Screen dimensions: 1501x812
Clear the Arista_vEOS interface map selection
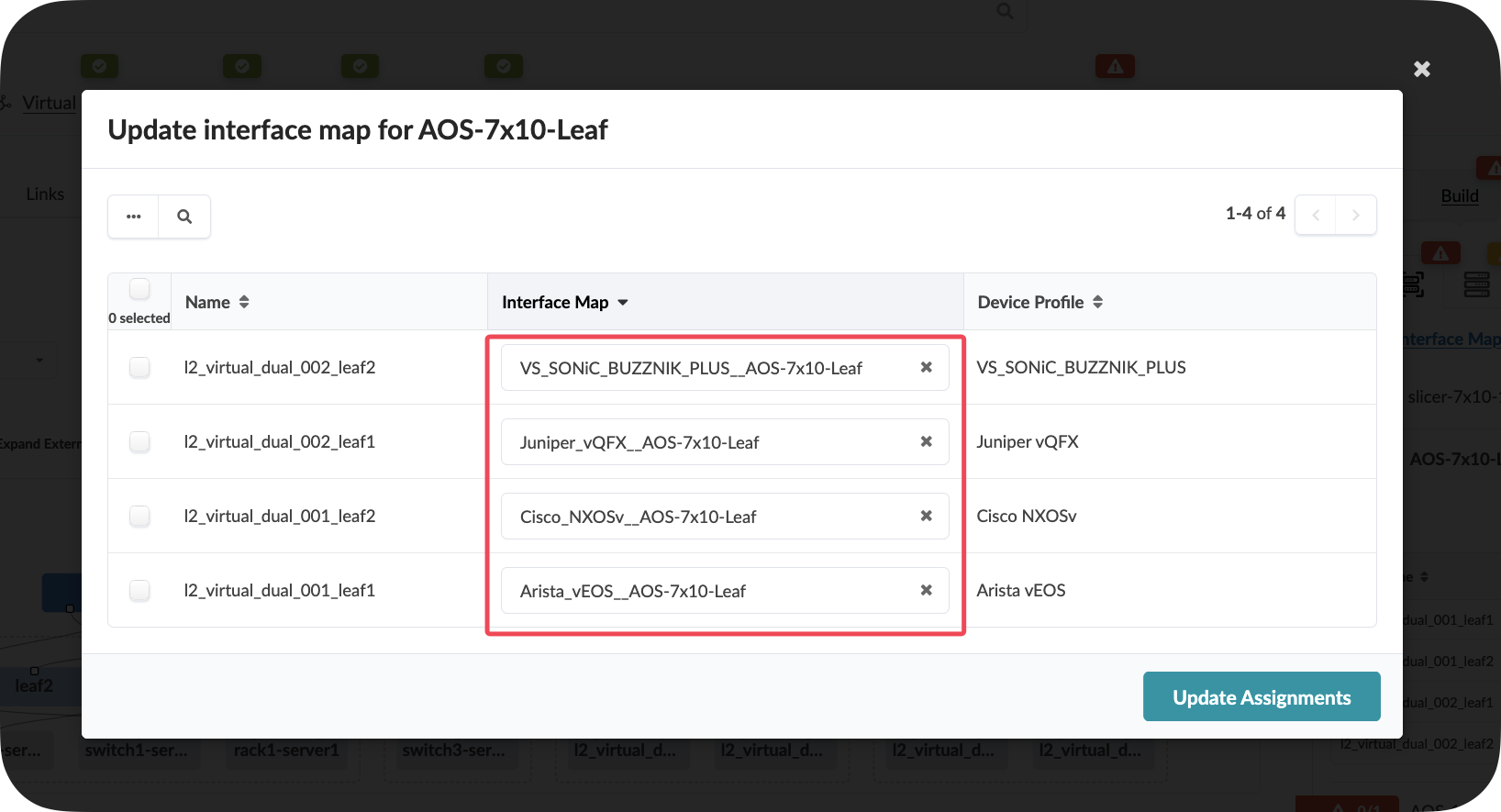pyautogui.click(x=926, y=590)
